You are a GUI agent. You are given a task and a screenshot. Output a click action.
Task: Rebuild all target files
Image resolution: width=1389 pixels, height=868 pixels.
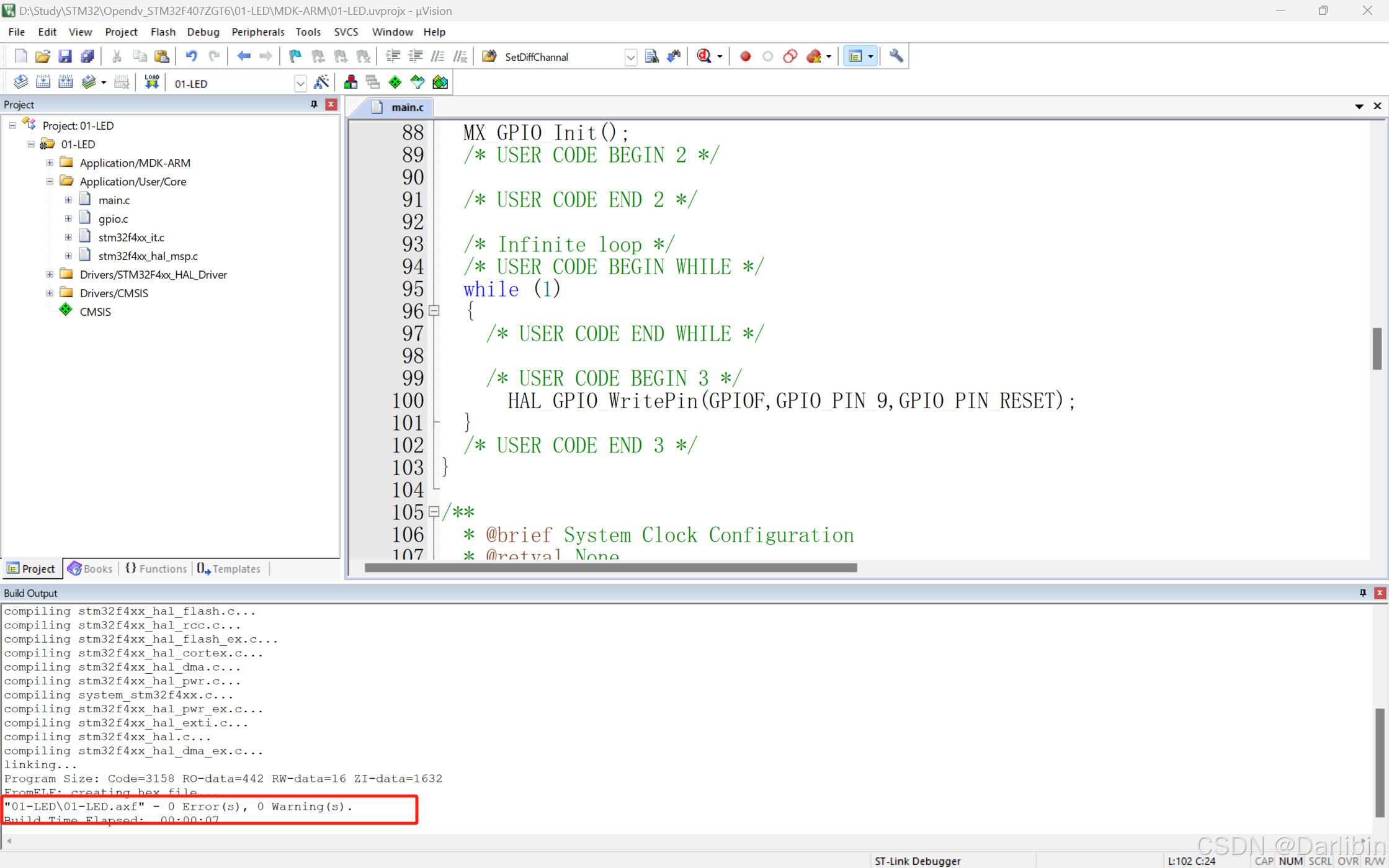(x=65, y=82)
